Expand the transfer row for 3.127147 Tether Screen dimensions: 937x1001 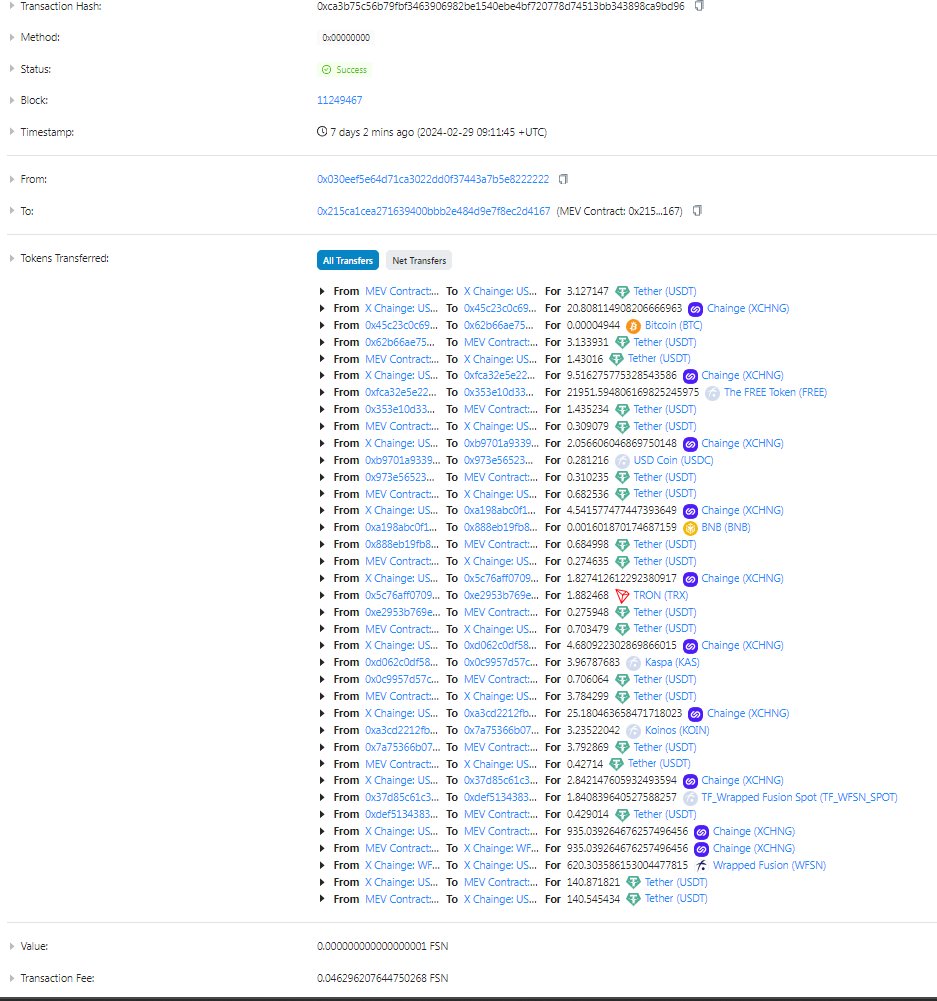click(322, 291)
